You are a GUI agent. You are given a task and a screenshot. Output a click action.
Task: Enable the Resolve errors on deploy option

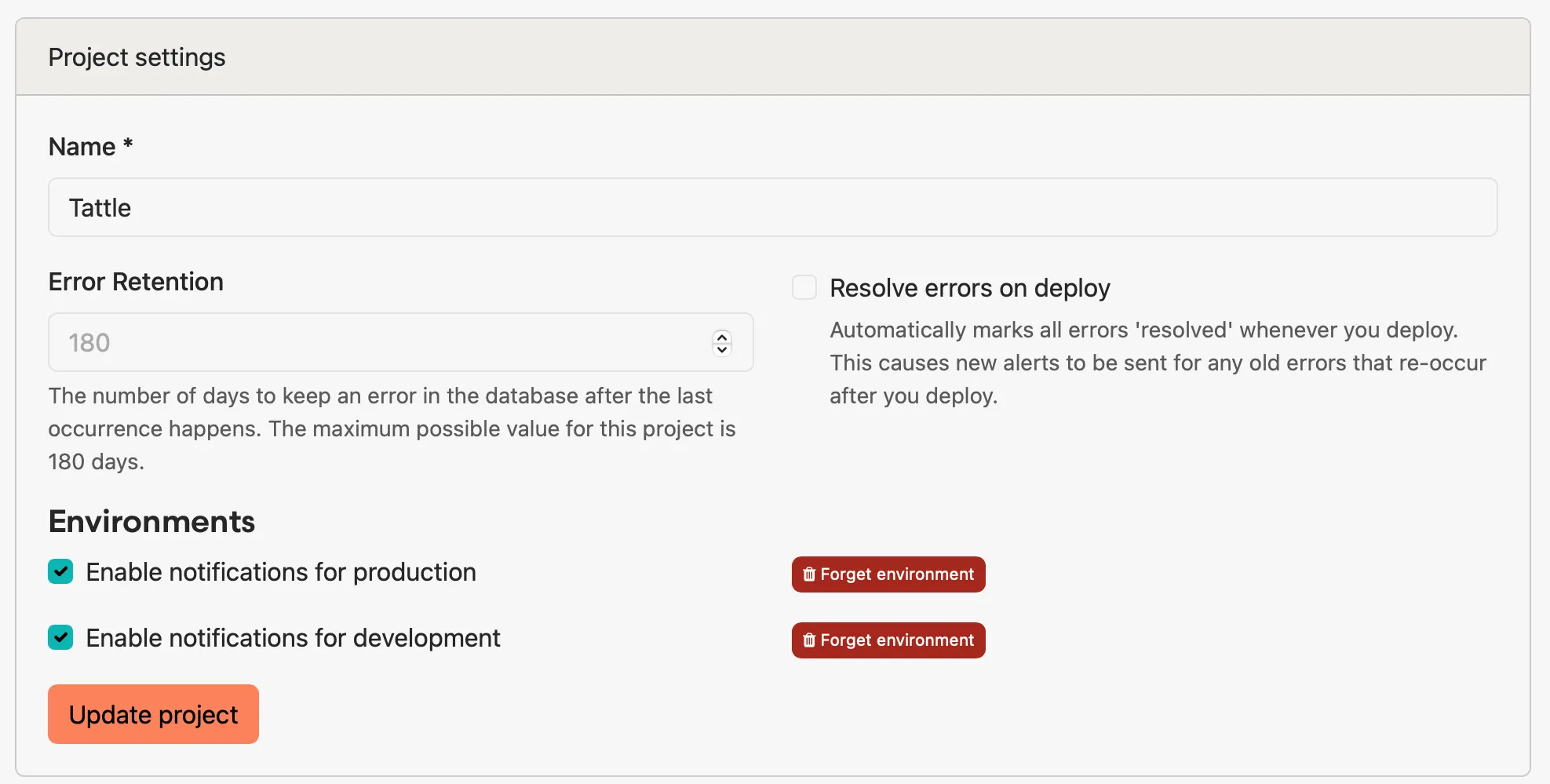click(x=804, y=287)
